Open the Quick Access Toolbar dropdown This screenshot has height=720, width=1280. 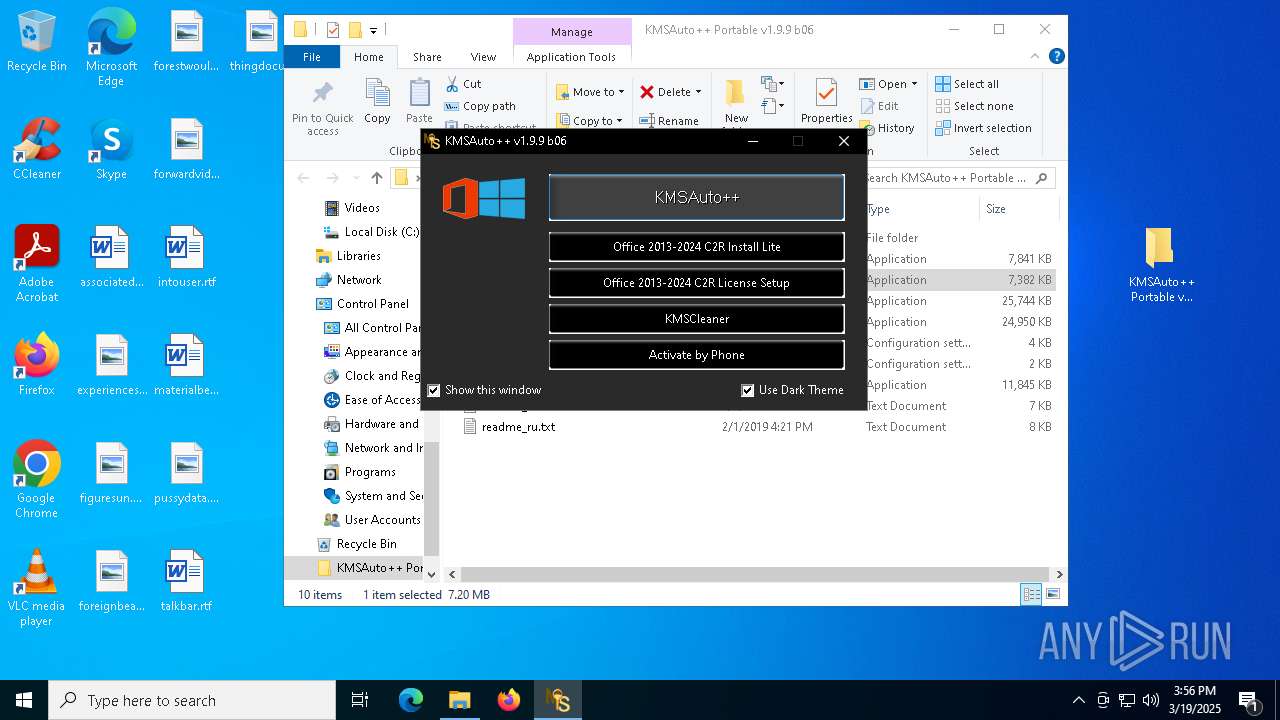tap(374, 31)
